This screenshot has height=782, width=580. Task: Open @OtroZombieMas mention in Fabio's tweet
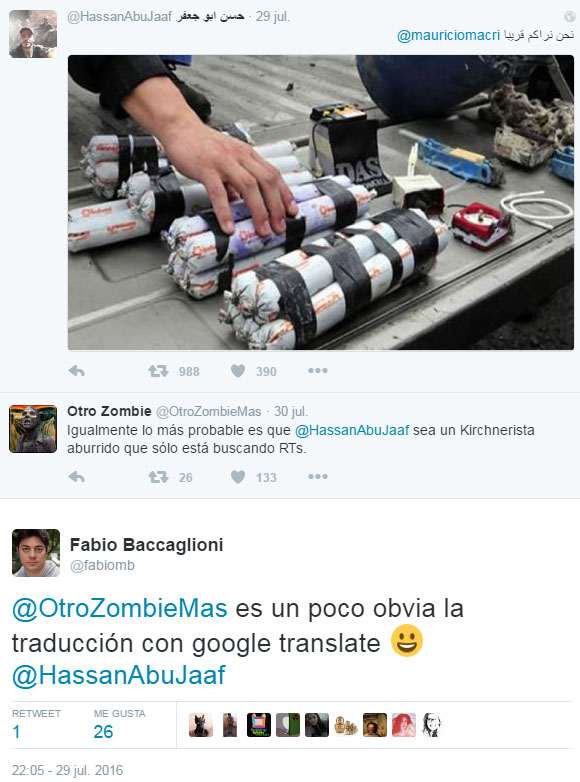pyautogui.click(x=120, y=608)
